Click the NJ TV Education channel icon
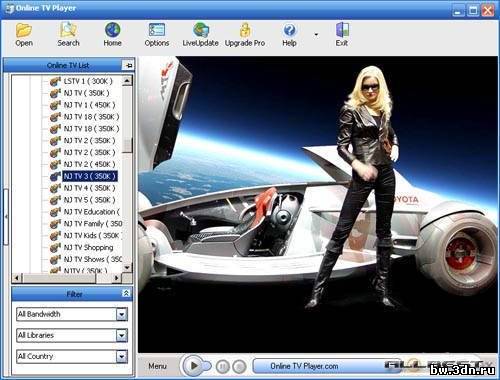 [55, 212]
